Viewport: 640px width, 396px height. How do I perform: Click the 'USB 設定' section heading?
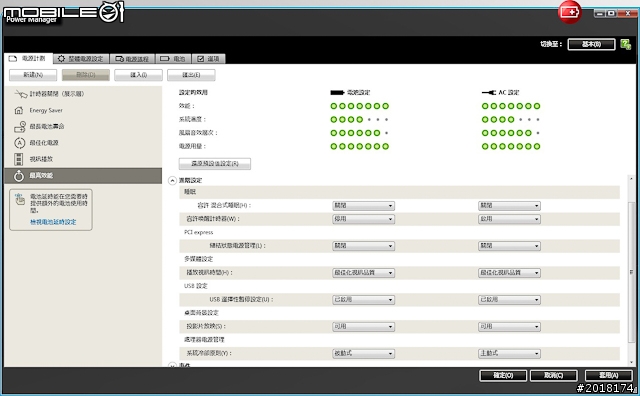tap(196, 286)
